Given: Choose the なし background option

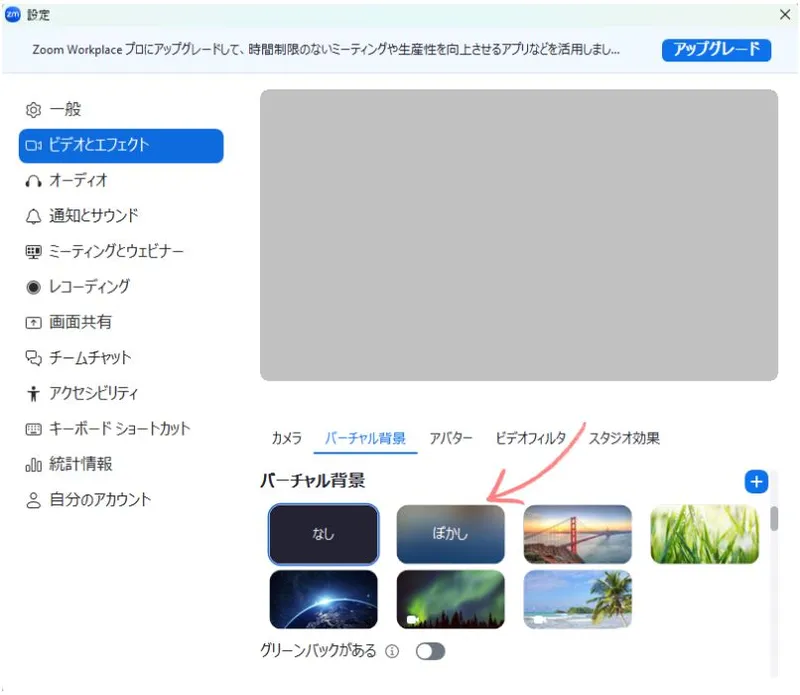Looking at the screenshot, I should coord(323,534).
